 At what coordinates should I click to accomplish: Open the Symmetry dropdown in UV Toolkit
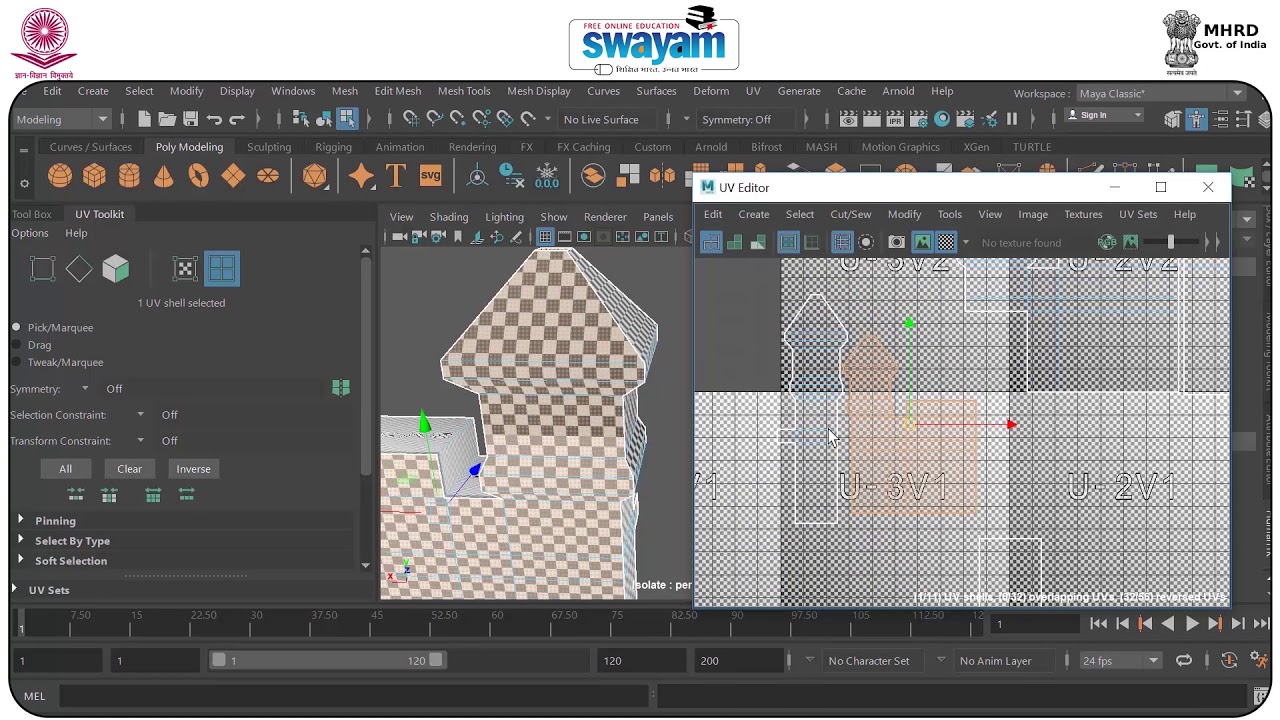(85, 389)
